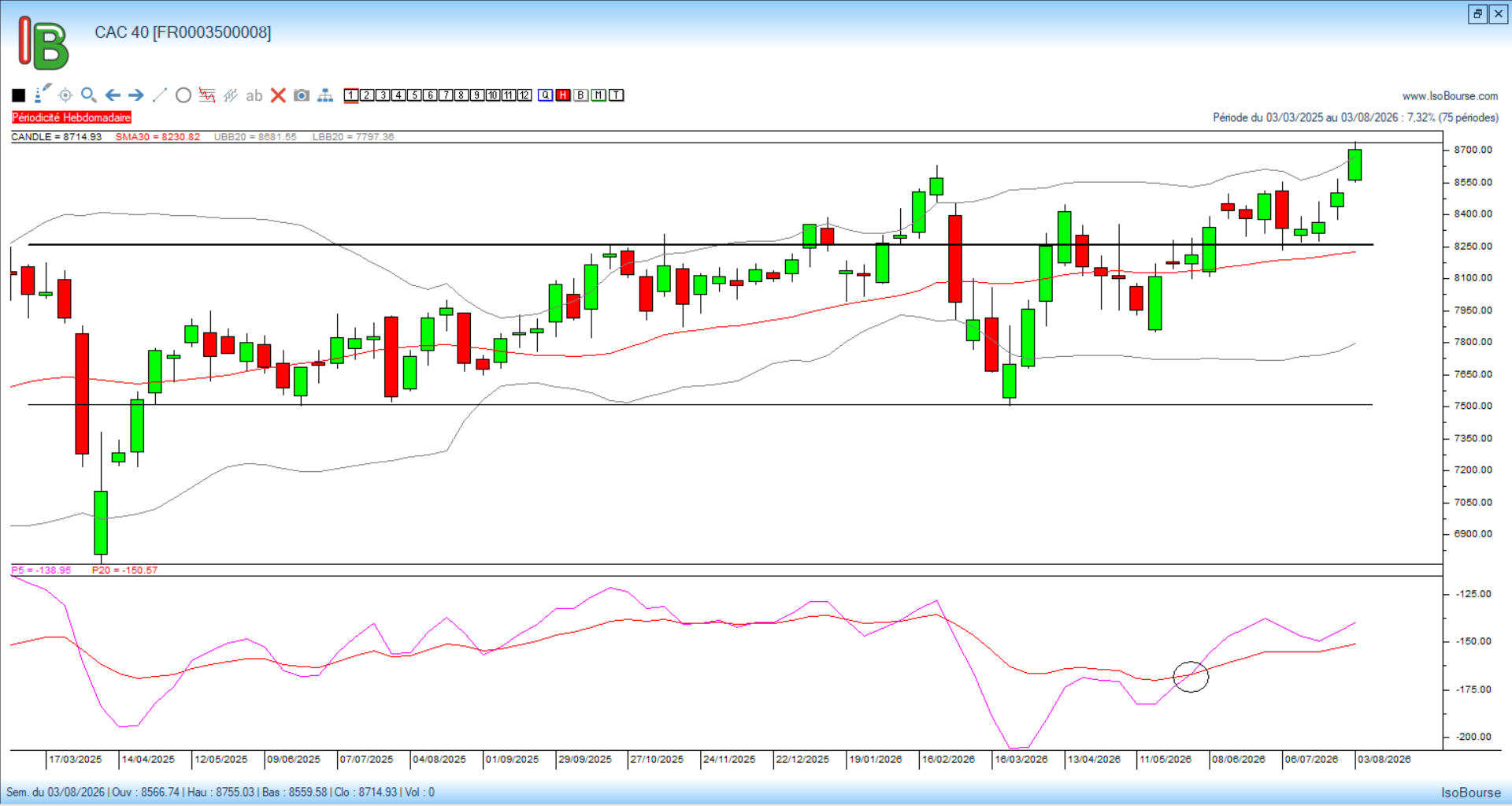Activate the crosshair target tool

point(65,95)
